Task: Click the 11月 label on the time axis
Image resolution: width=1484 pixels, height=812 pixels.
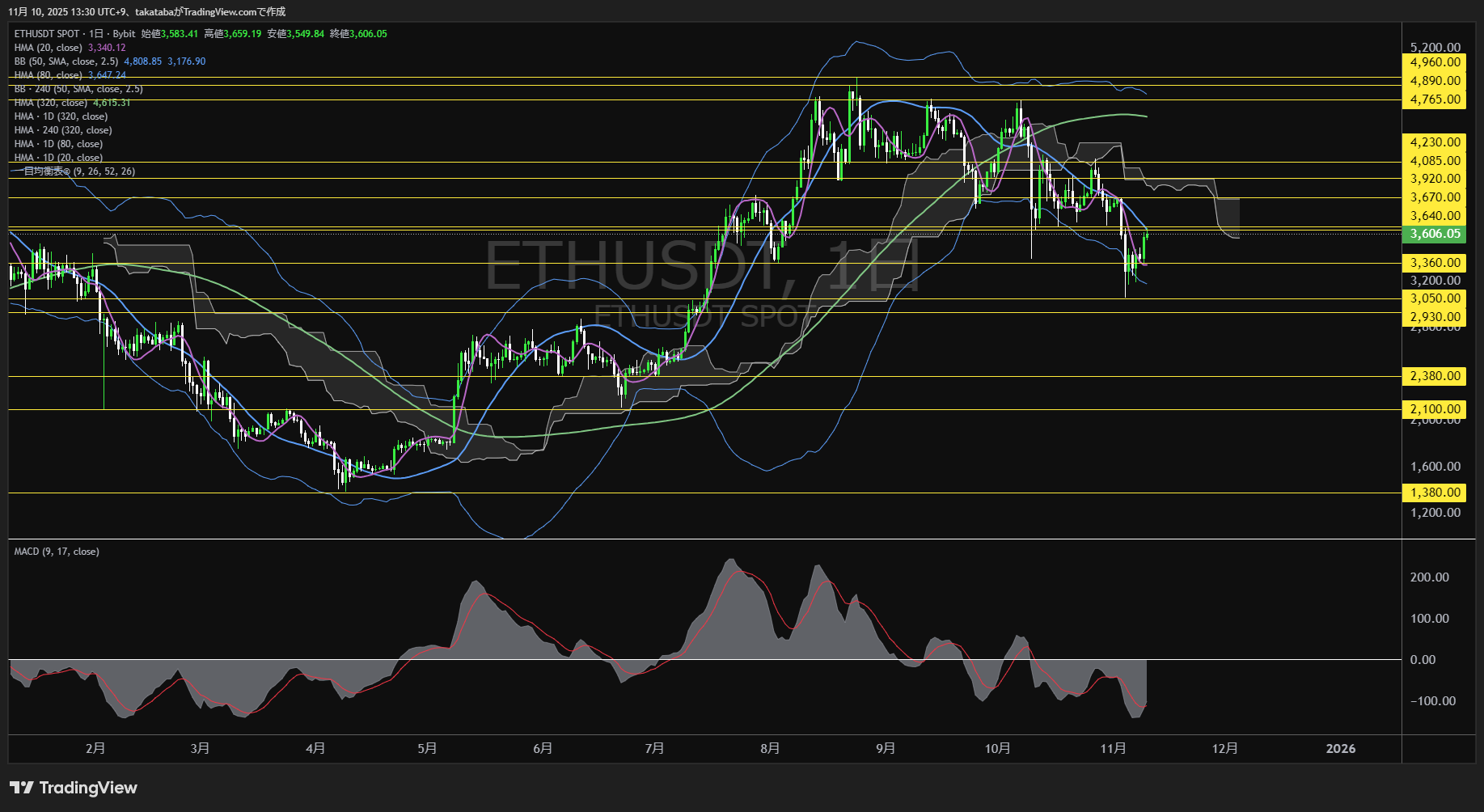Action: click(x=1113, y=748)
